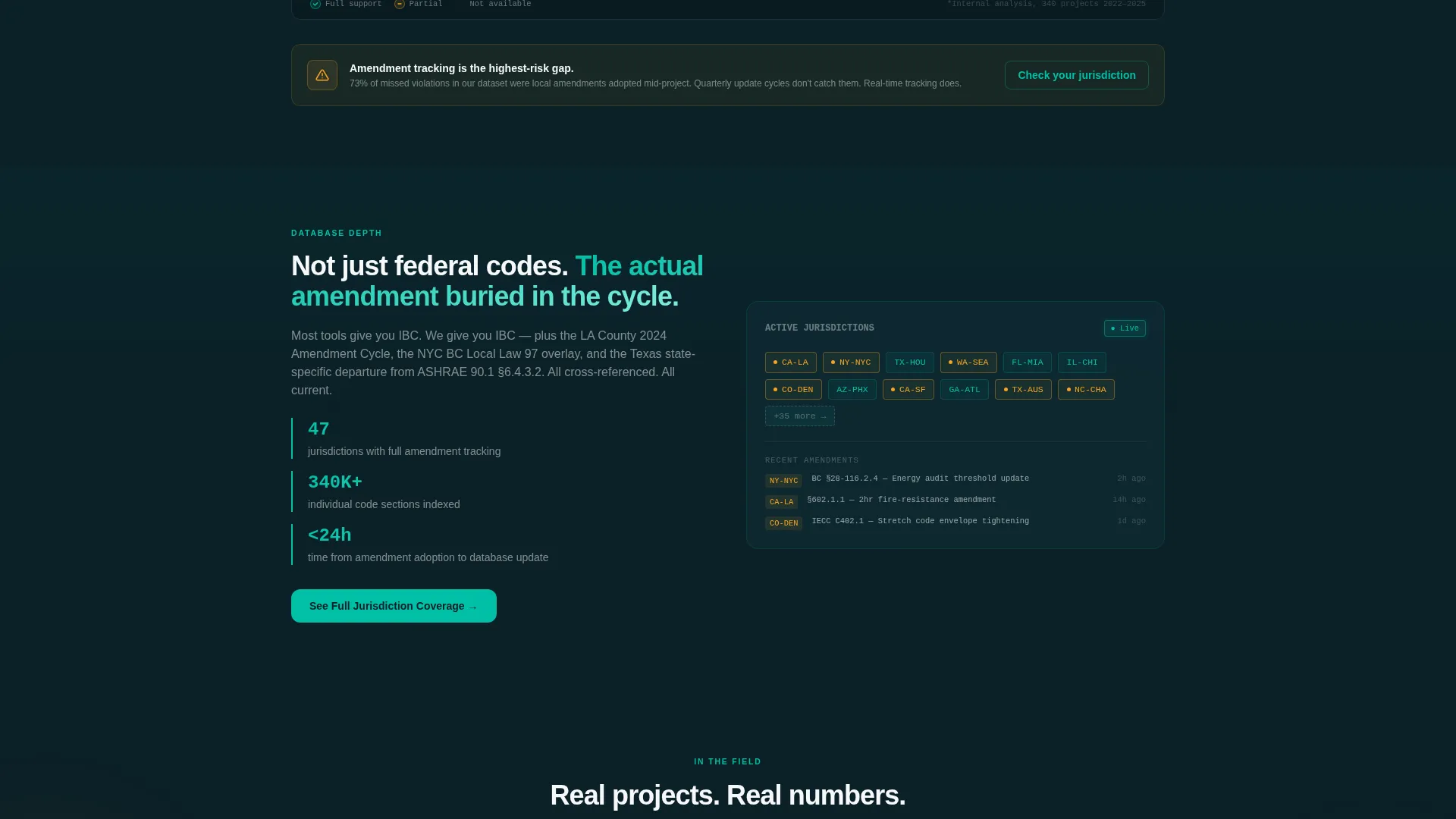Click the RECENT AMENDMENTS label
This screenshot has width=1456, height=819.
point(811,460)
